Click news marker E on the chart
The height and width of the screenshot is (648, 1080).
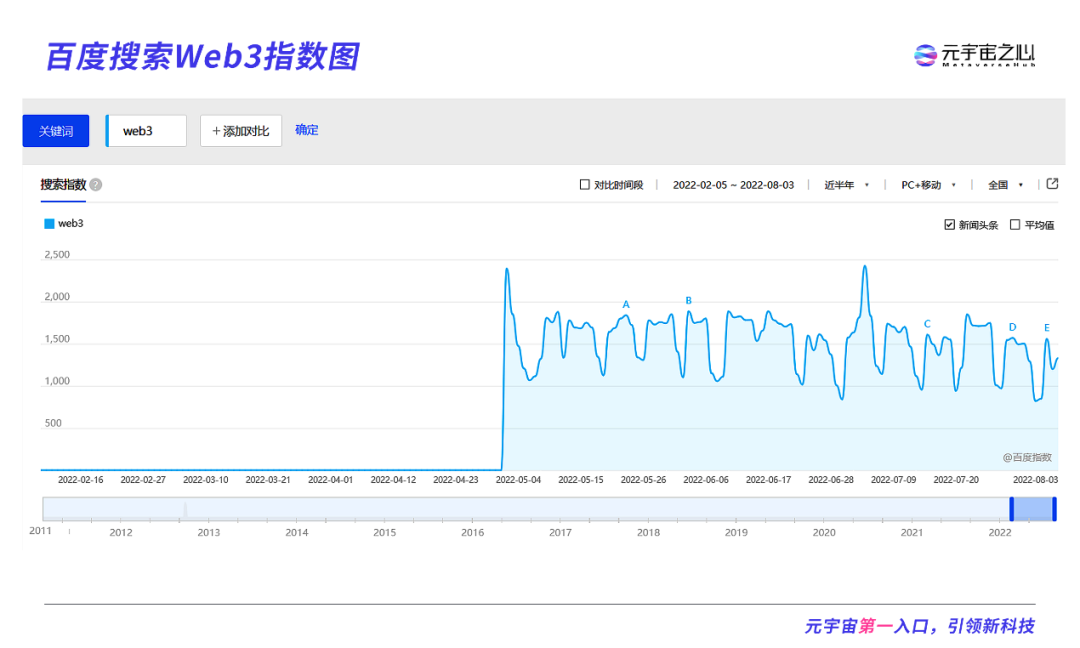click(x=1047, y=328)
